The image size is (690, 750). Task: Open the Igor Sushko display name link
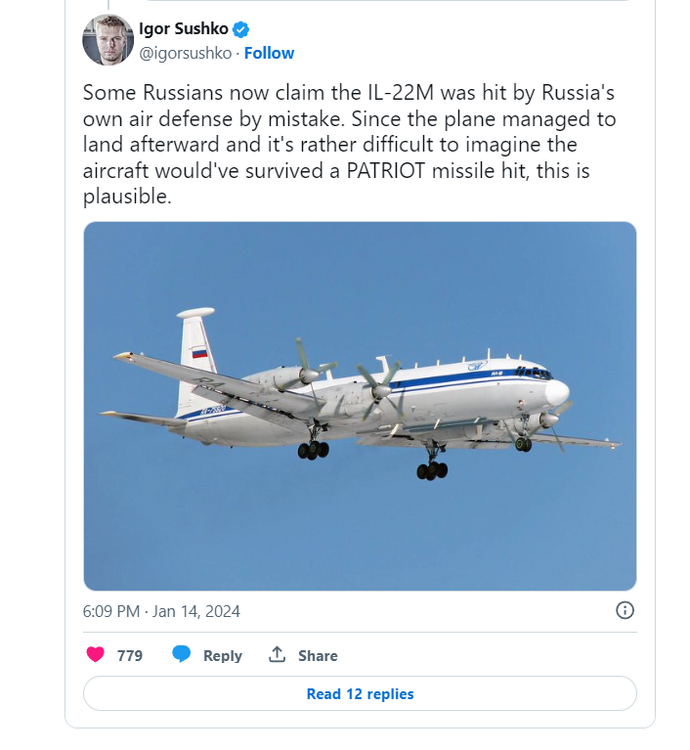pyautogui.click(x=183, y=29)
